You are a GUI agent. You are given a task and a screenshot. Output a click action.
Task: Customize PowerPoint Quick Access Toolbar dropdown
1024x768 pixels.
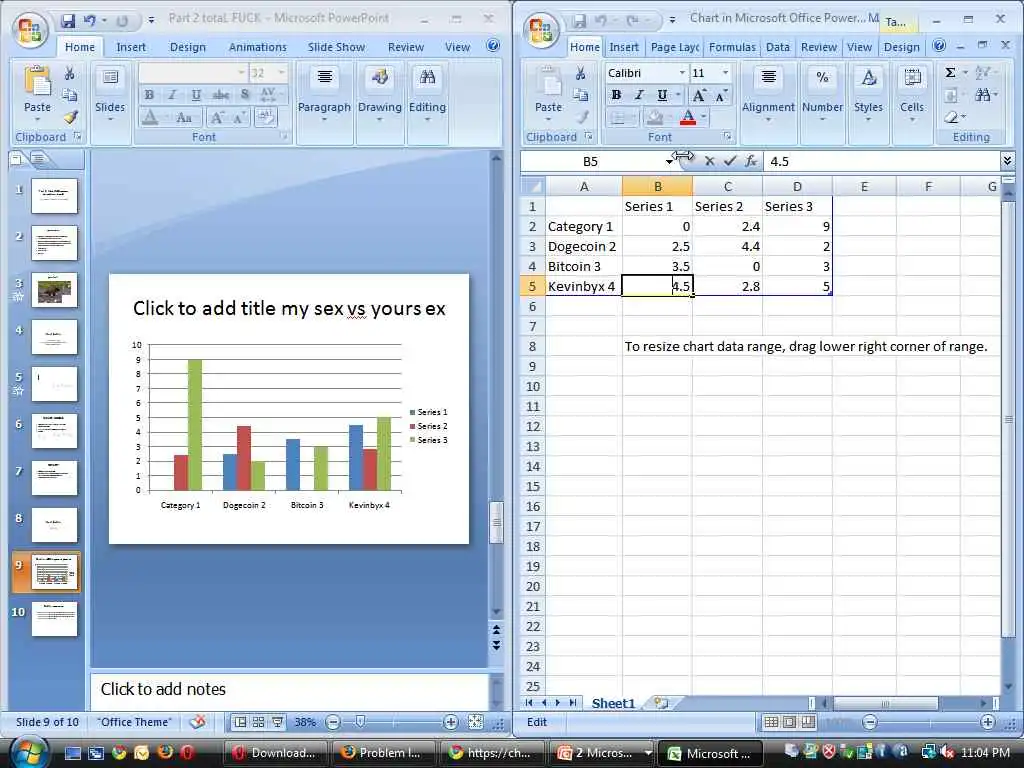[151, 21]
